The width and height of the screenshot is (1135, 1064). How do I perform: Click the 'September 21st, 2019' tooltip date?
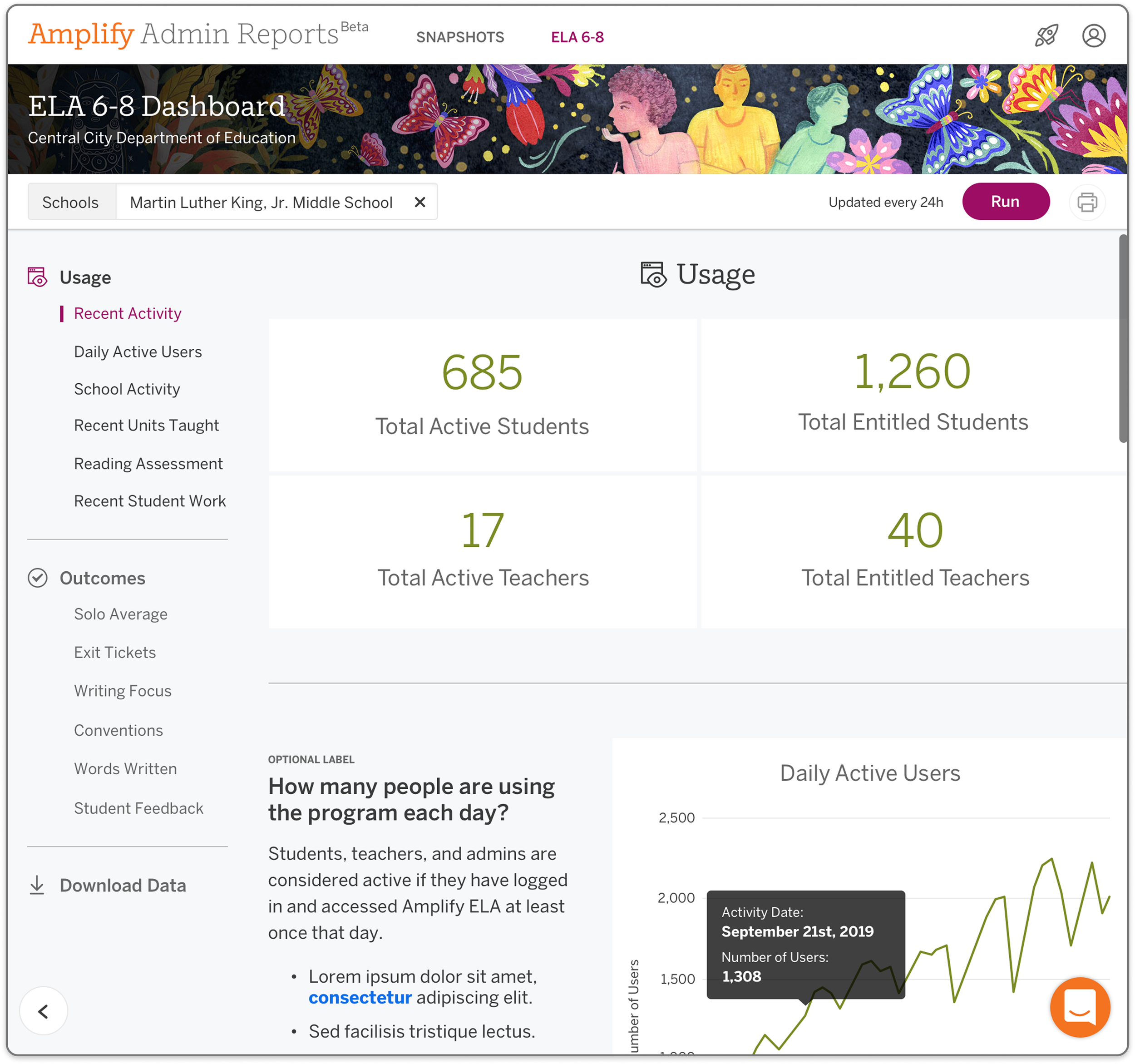coord(797,931)
